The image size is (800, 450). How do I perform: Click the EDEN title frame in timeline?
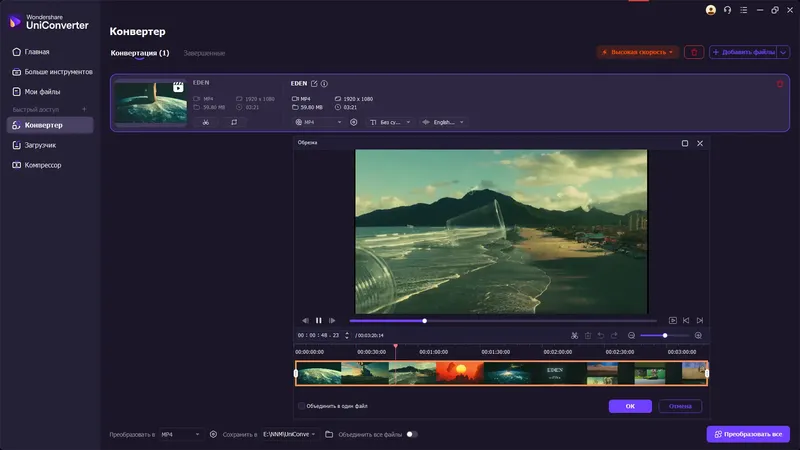tap(555, 373)
